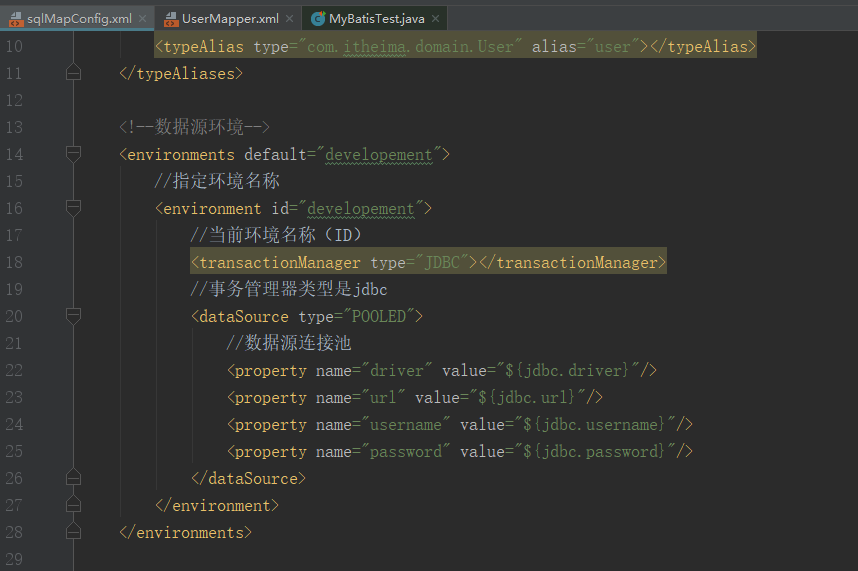
Task: Click the comment <!--数据源环境-->
Action: [x=194, y=127]
